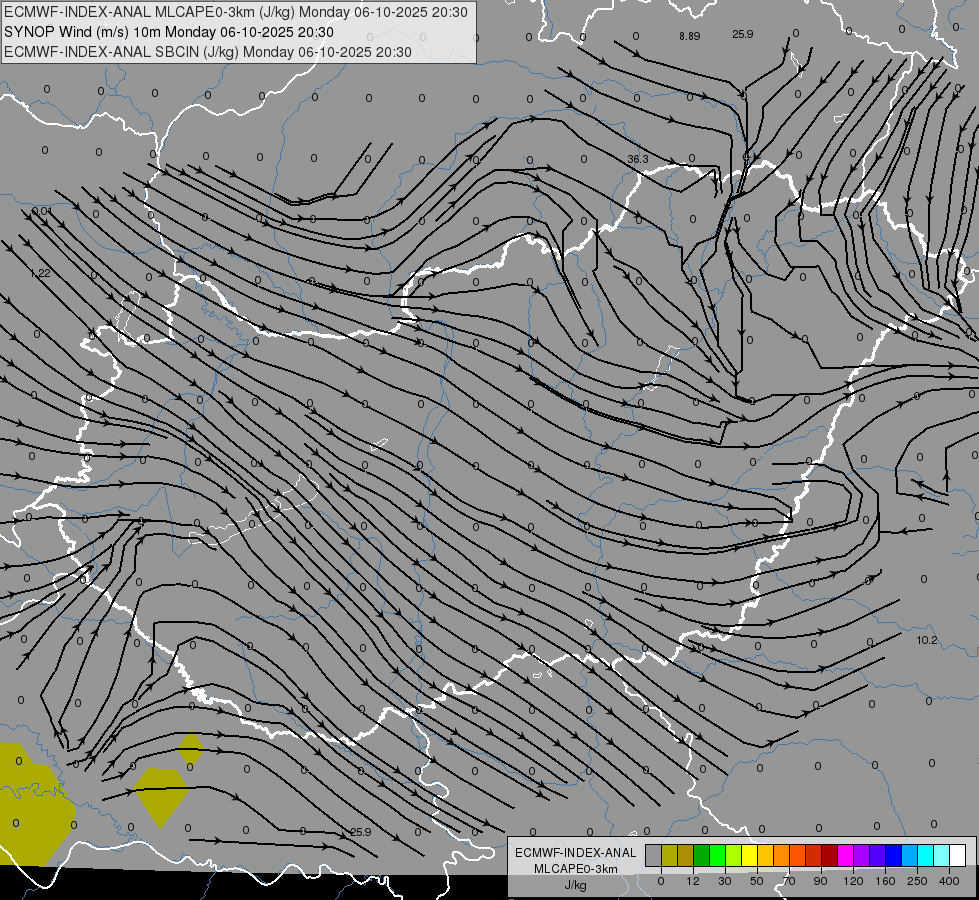
Task: Click the 8.89 data value near top
Action: click(689, 36)
